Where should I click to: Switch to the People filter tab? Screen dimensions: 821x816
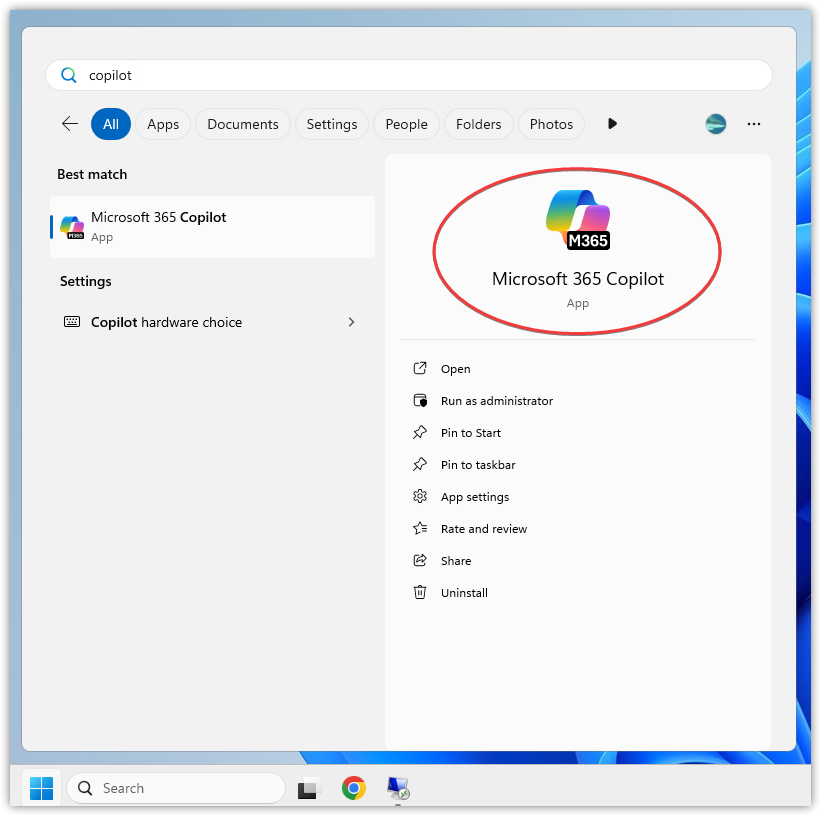point(406,124)
